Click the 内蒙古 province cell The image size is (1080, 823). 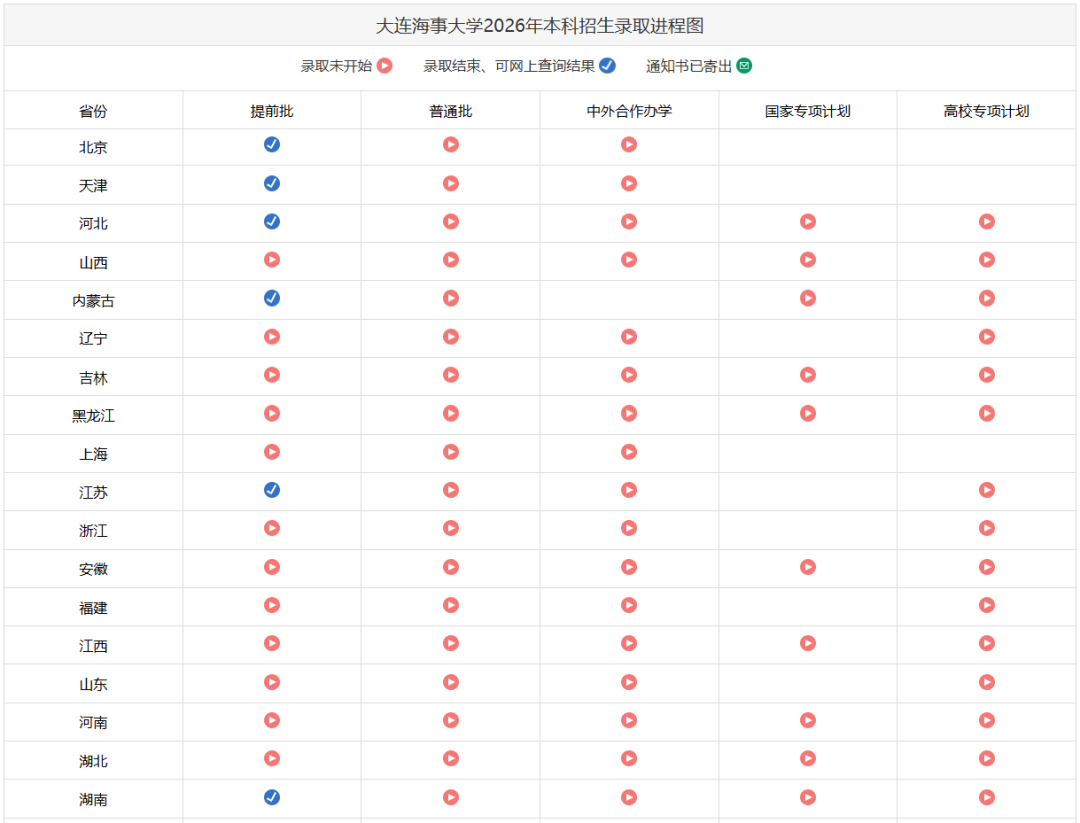click(x=93, y=301)
